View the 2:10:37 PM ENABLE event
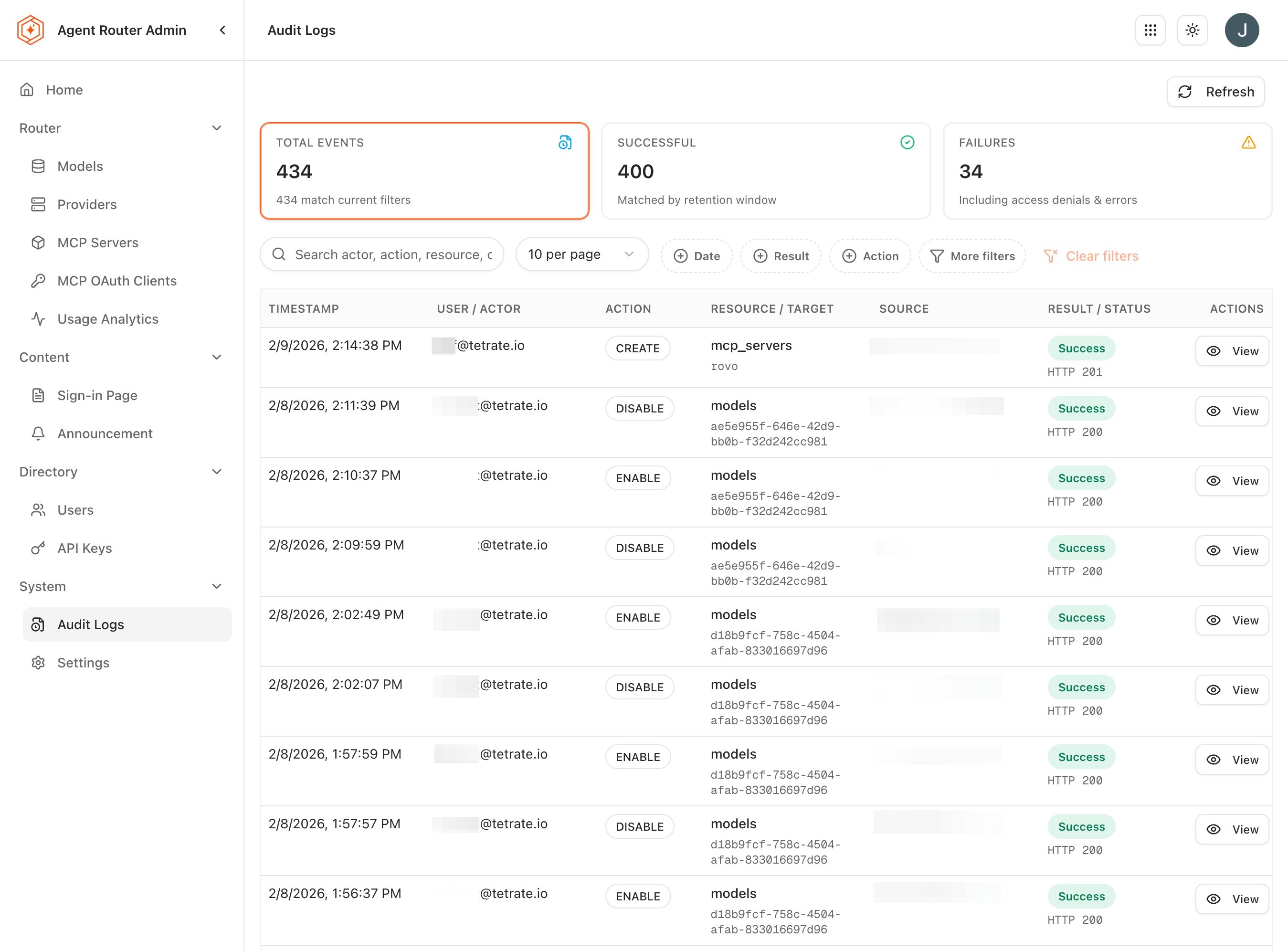 point(1232,481)
